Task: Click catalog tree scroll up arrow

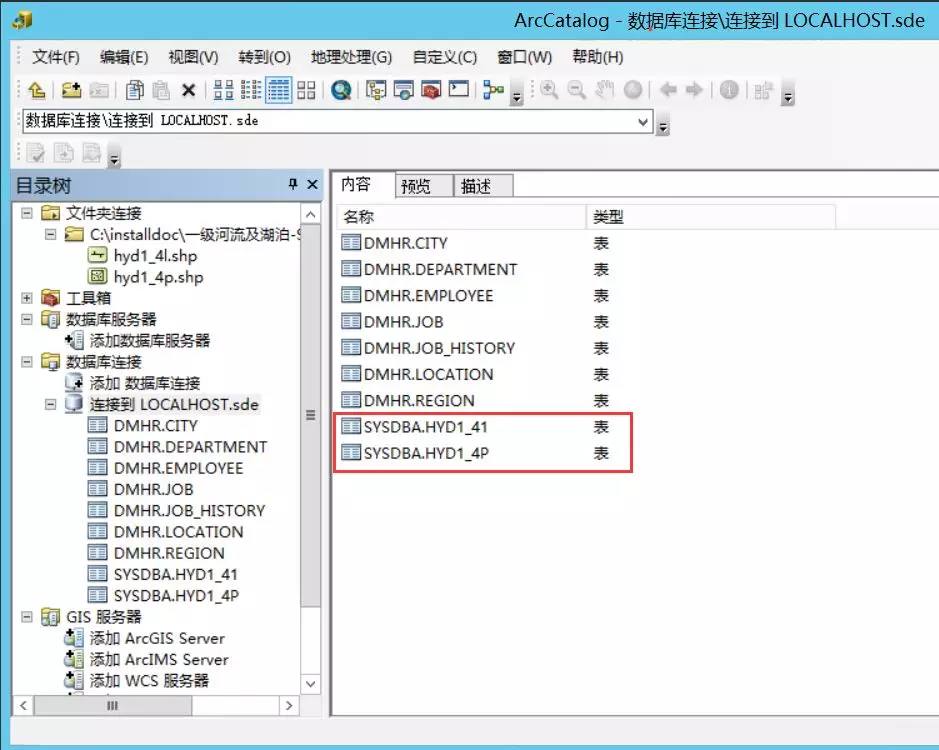Action: 311,214
